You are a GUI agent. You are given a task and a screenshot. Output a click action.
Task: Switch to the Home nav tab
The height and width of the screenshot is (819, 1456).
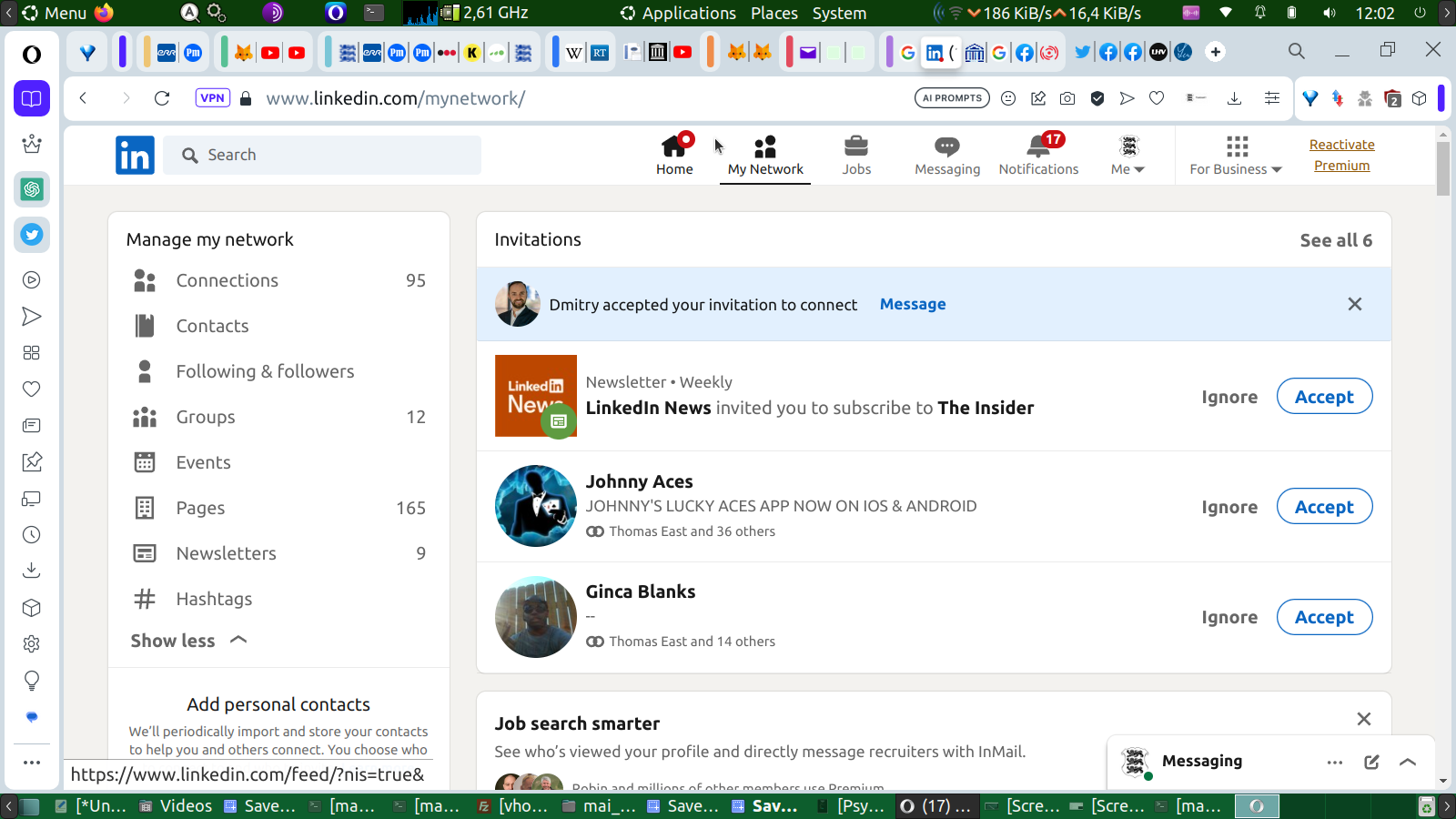tap(674, 156)
